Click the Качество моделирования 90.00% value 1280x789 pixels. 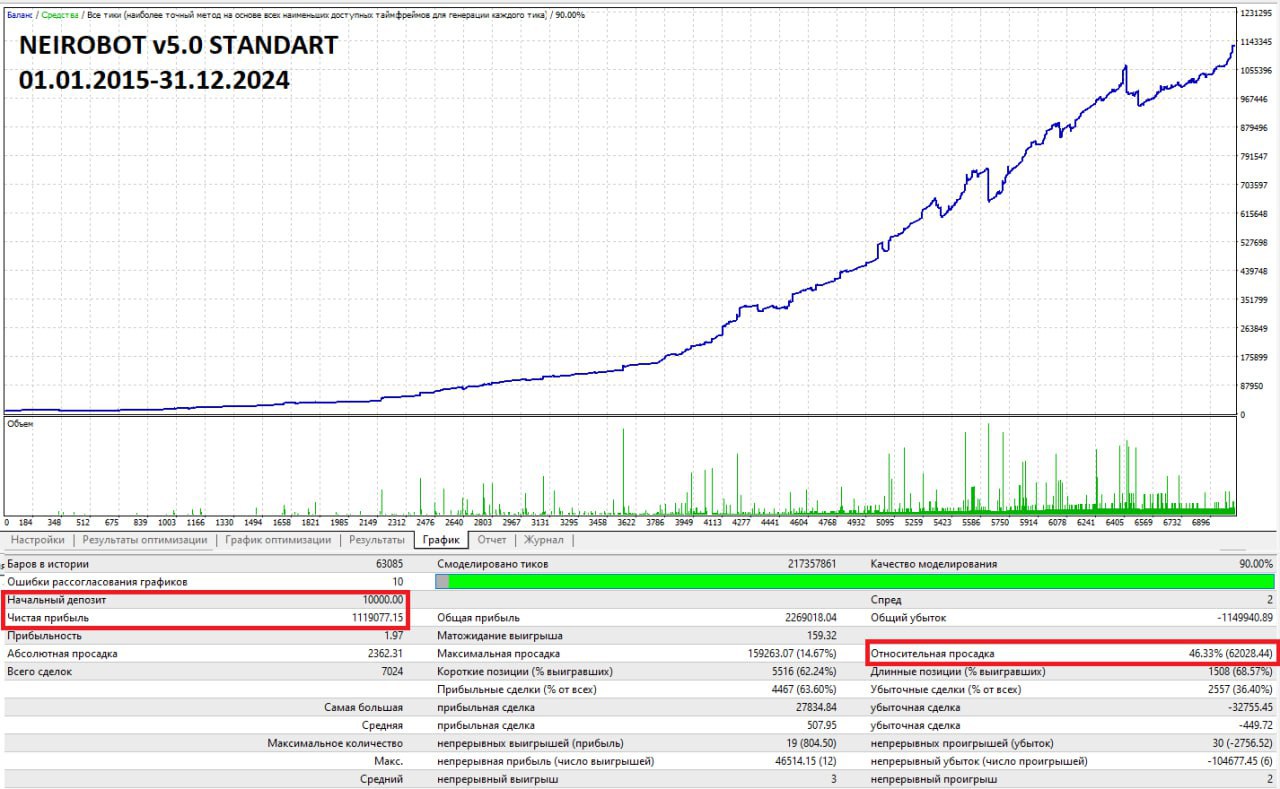[x=1256, y=564]
